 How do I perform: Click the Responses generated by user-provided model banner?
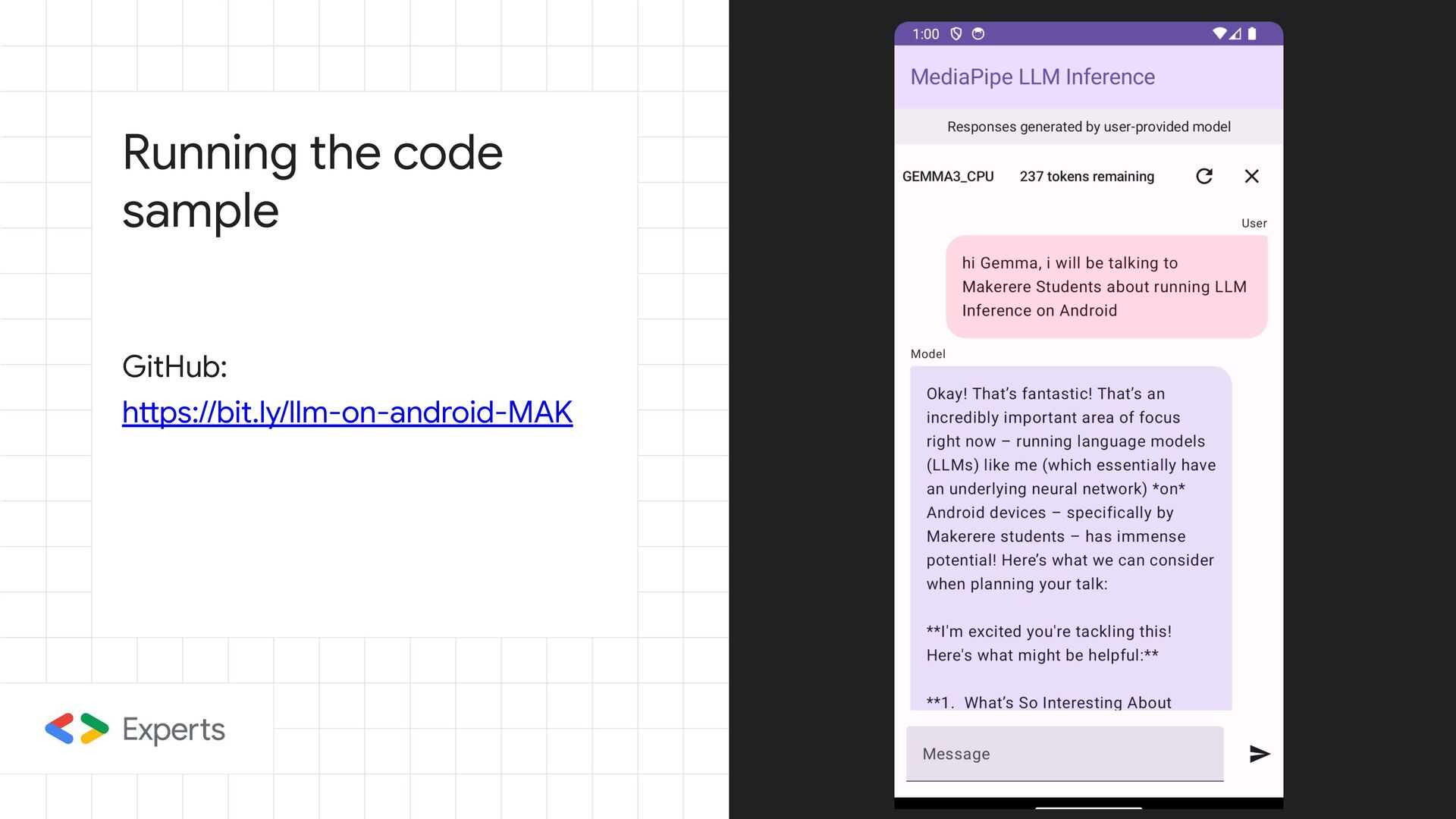[x=1088, y=127]
